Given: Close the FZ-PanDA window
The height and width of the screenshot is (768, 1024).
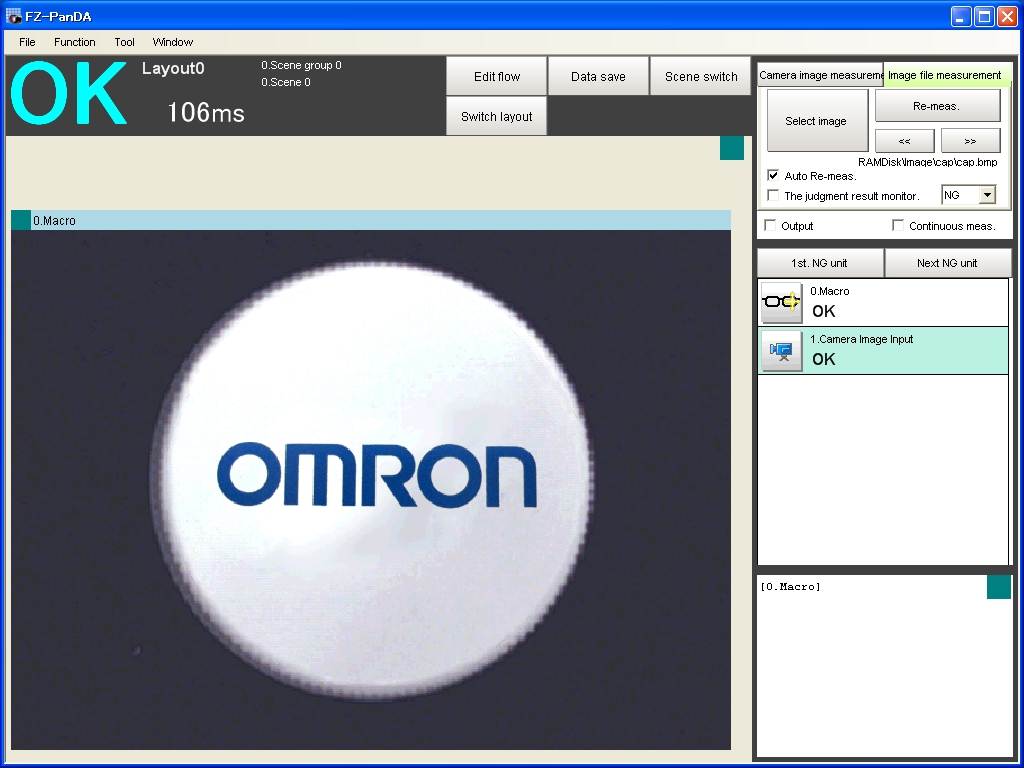Looking at the screenshot, I should [1006, 16].
